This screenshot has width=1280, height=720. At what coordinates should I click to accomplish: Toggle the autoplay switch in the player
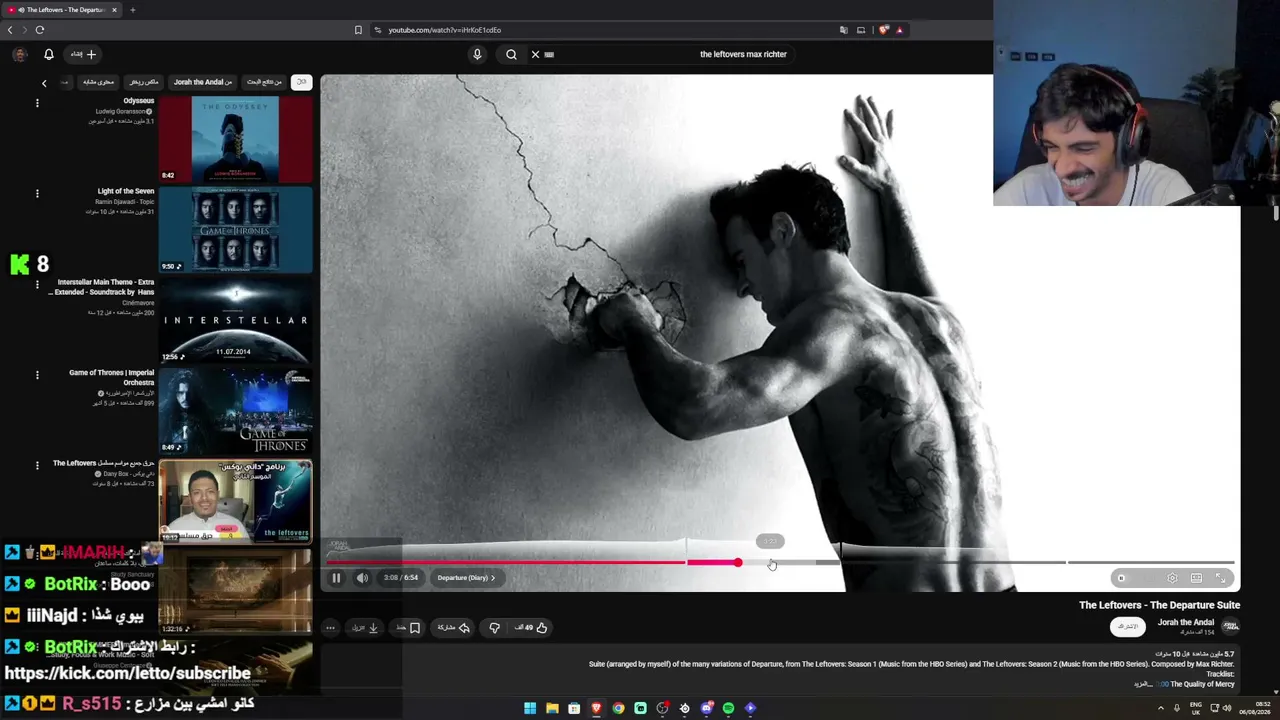1123,578
